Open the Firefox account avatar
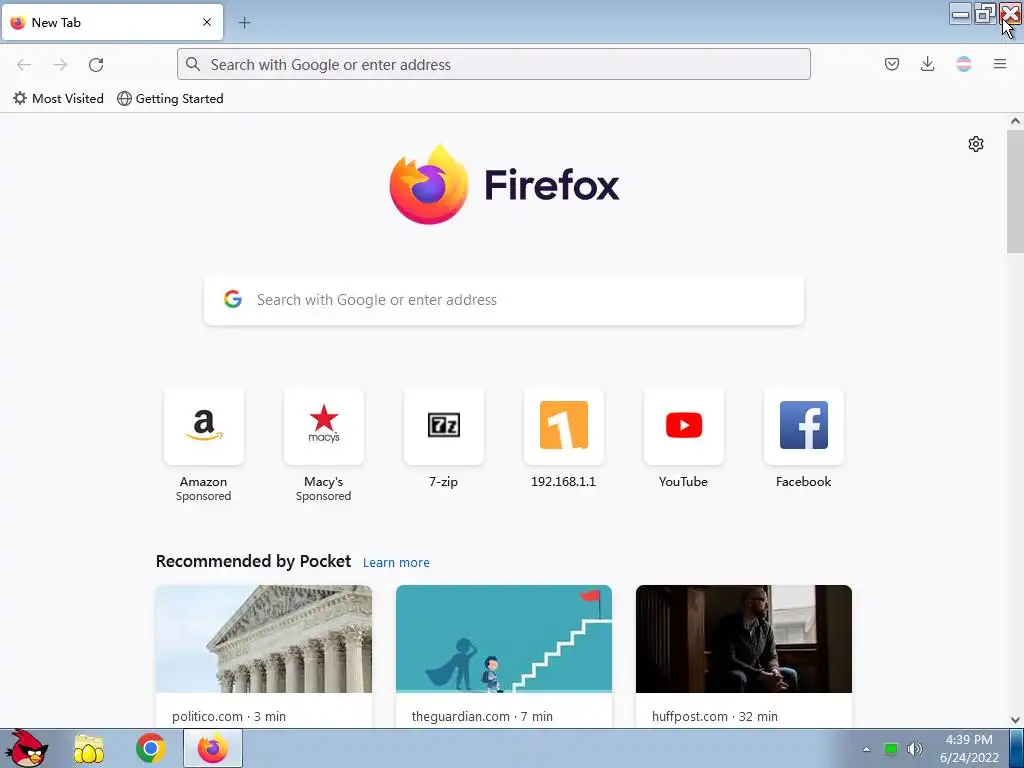 (963, 64)
